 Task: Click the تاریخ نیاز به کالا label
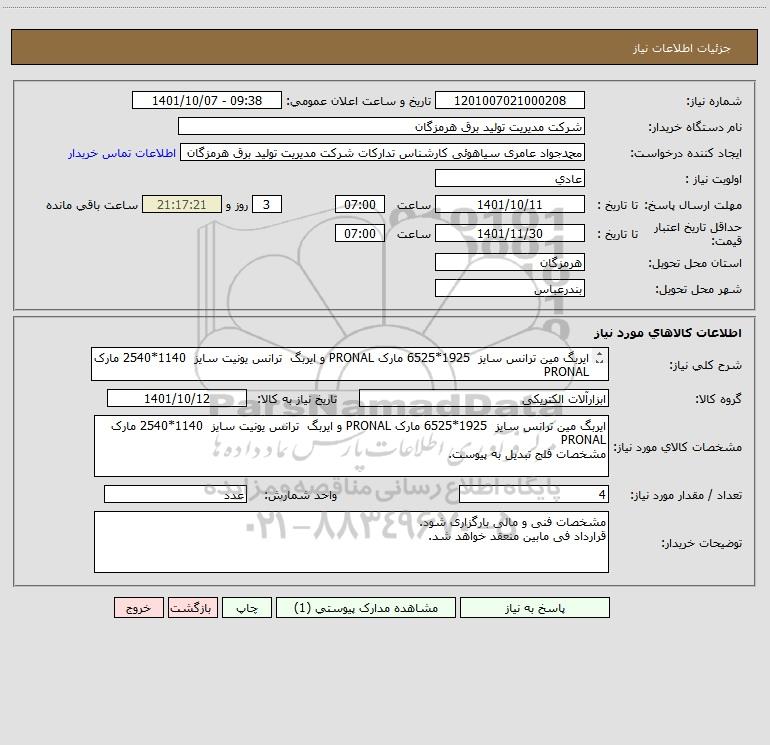coord(297,399)
